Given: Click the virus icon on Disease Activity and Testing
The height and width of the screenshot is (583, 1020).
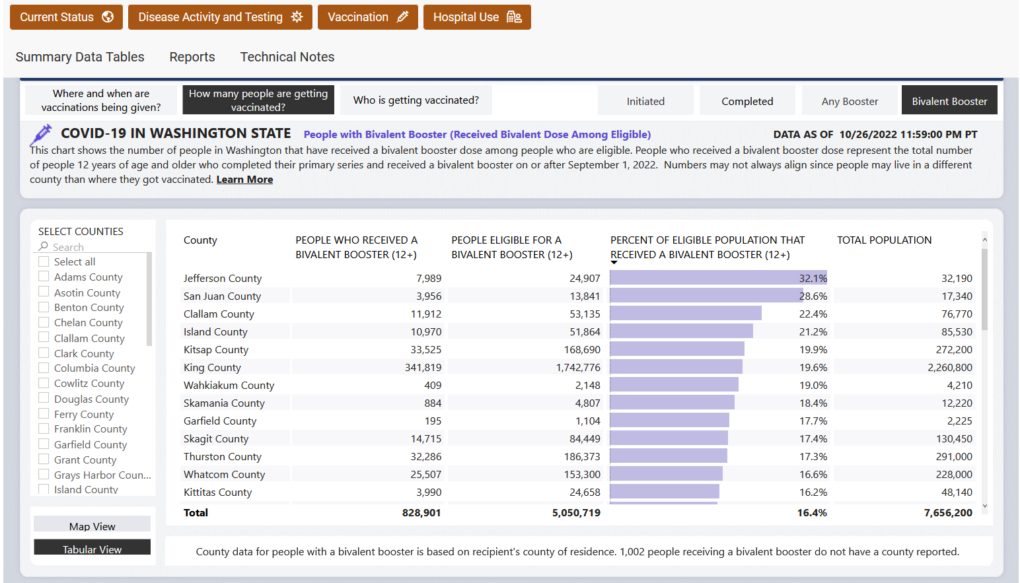Looking at the screenshot, I should (x=296, y=17).
